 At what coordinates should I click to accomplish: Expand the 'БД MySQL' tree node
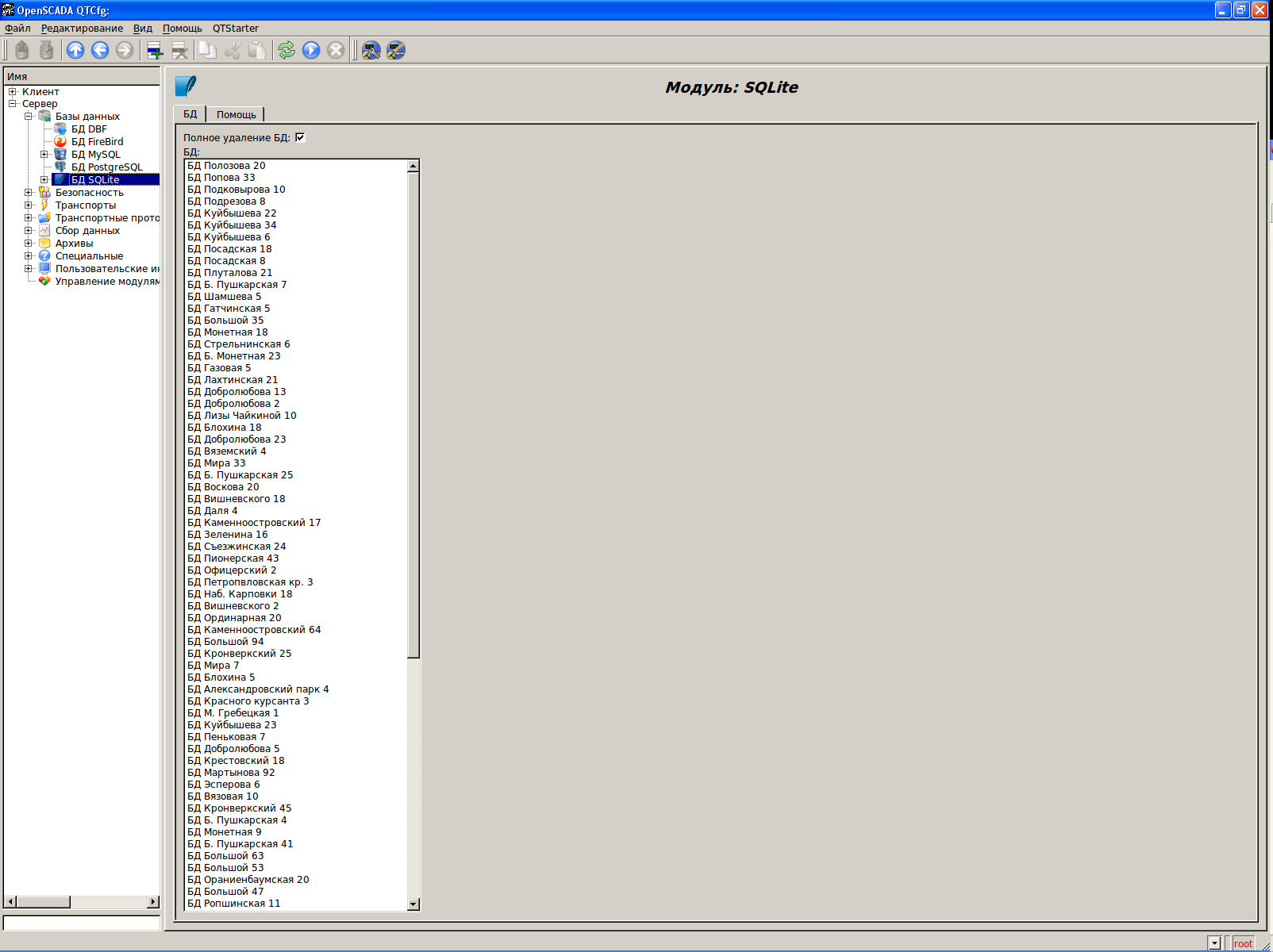point(44,155)
